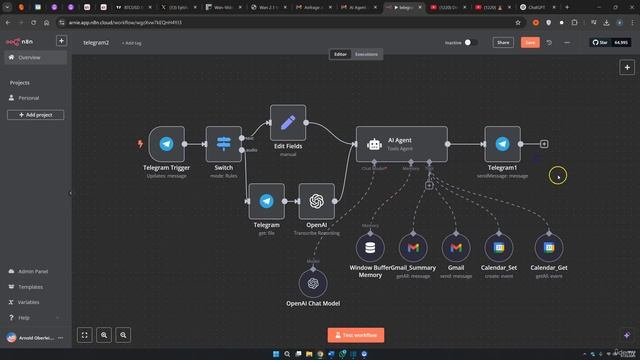Click the telegram2 workflow name
640x360 pixels.
pos(96,42)
